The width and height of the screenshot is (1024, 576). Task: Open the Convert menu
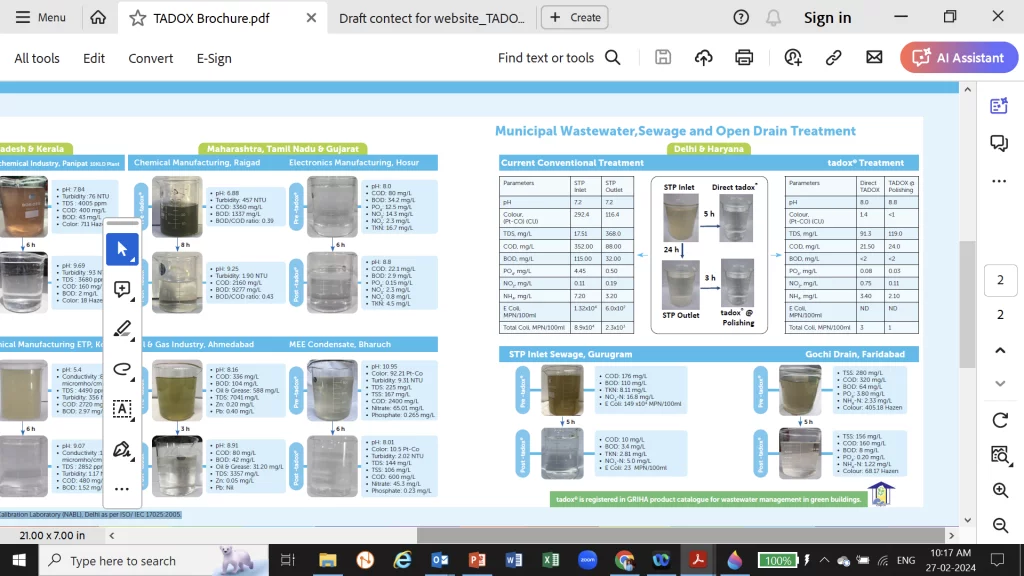[x=150, y=58]
